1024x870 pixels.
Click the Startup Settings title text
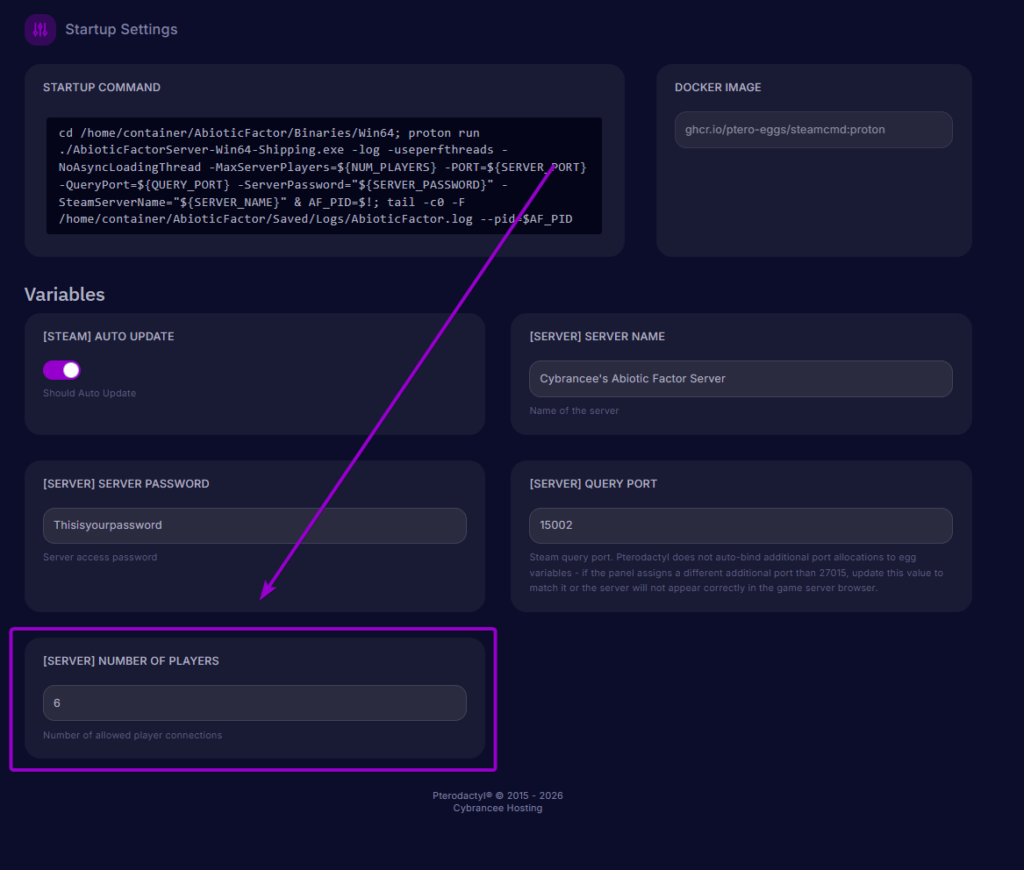[x=121, y=29]
